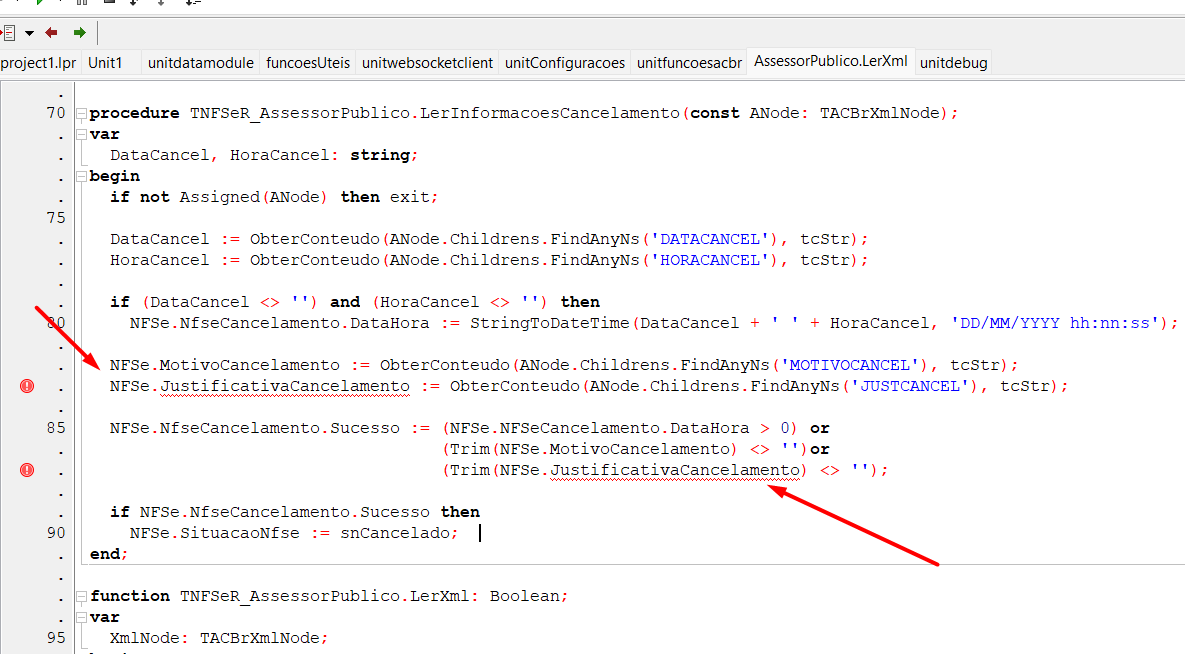Click underlined JustificativaCancelamento inside the Trim call

coord(675,470)
